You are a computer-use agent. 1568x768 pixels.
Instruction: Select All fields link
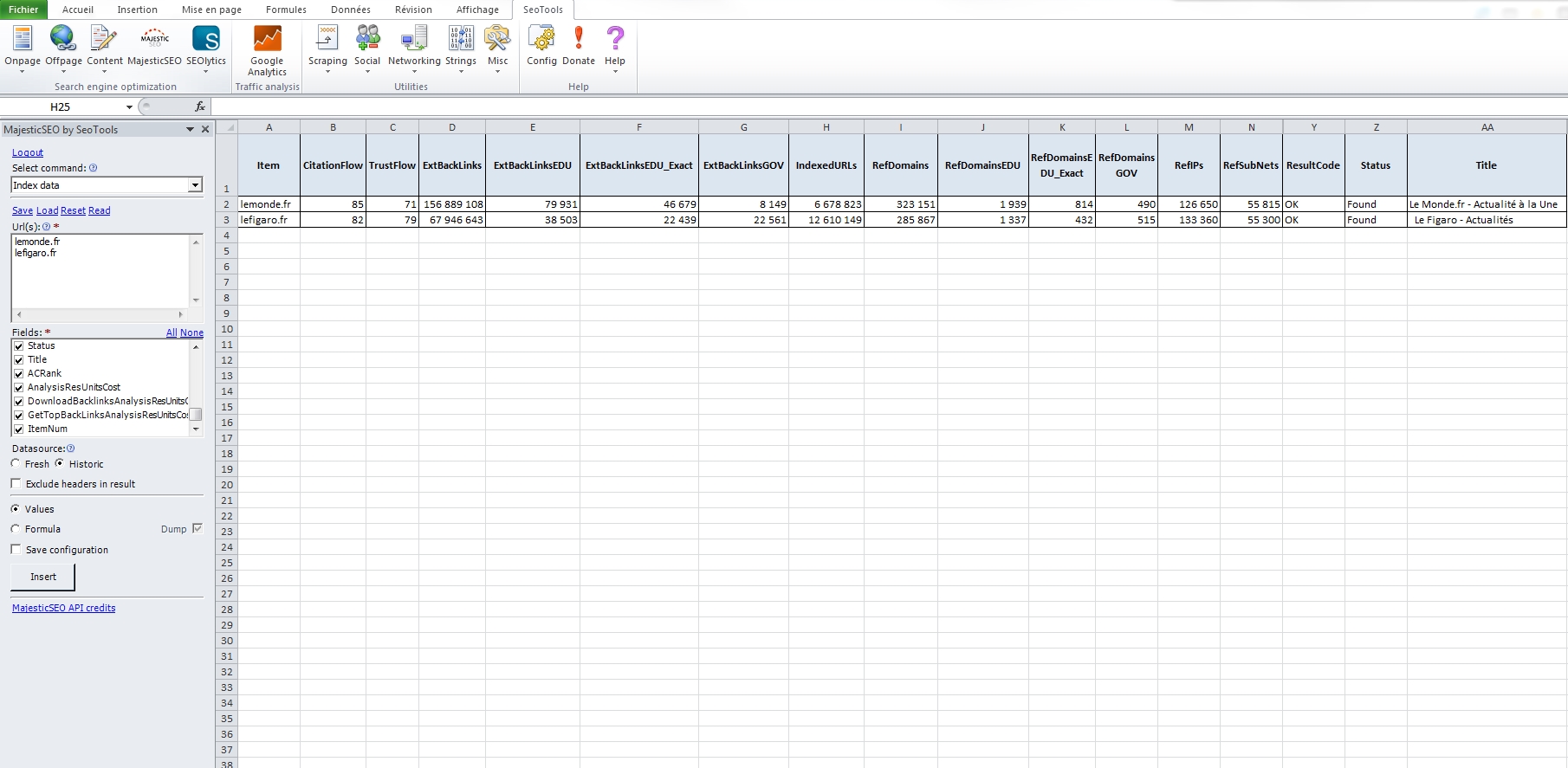pos(172,332)
